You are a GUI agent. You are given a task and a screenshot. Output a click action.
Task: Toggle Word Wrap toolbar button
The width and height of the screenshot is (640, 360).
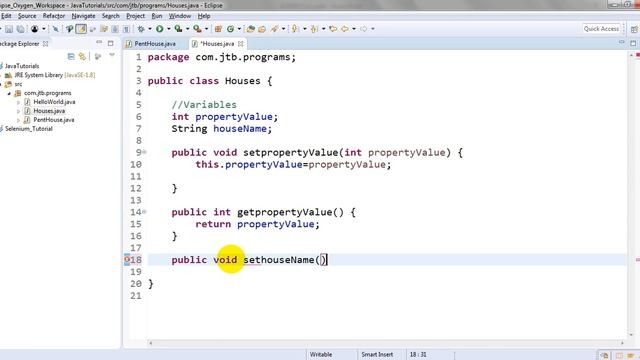pyautogui.click(x=104, y=29)
